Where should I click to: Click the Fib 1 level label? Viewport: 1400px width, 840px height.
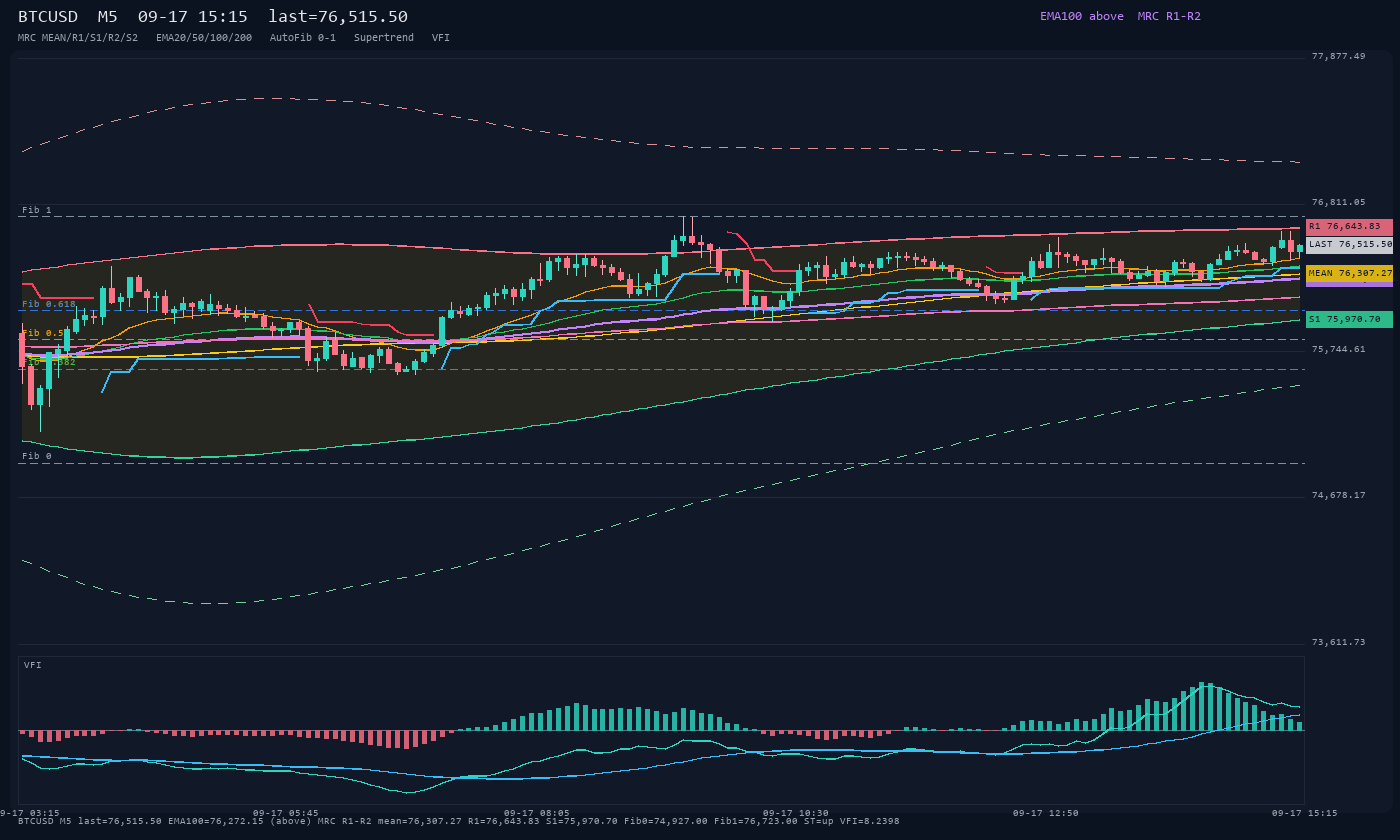point(36,211)
